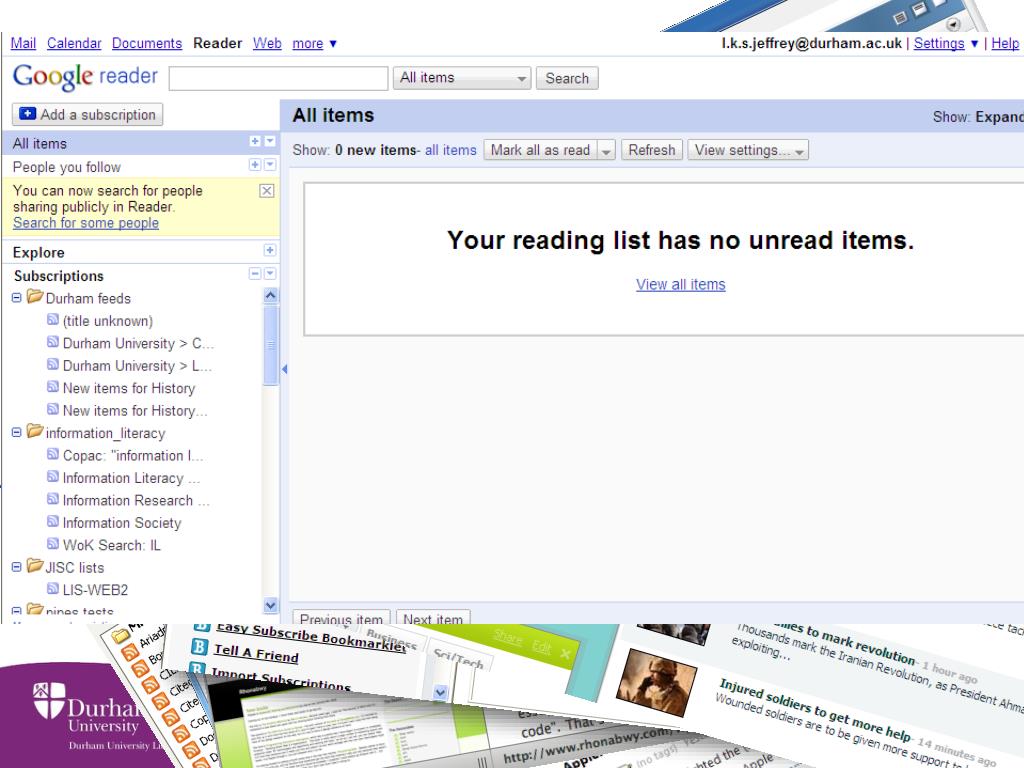Image resolution: width=1024 pixels, height=768 pixels.
Task: Open dropdown arrow on All items sidebar row
Action: pyautogui.click(x=270, y=141)
